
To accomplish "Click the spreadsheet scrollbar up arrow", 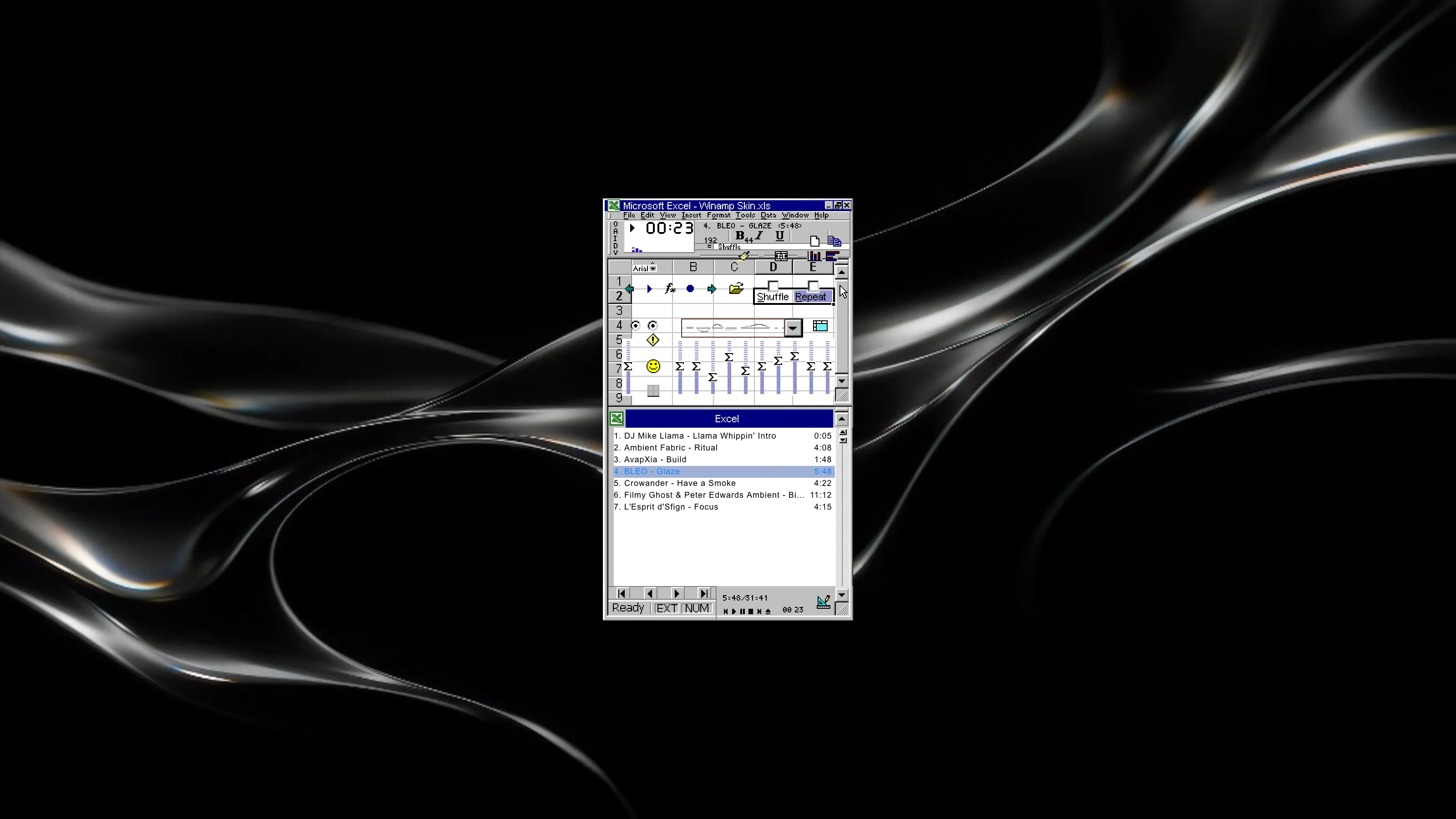I will coord(842,272).
